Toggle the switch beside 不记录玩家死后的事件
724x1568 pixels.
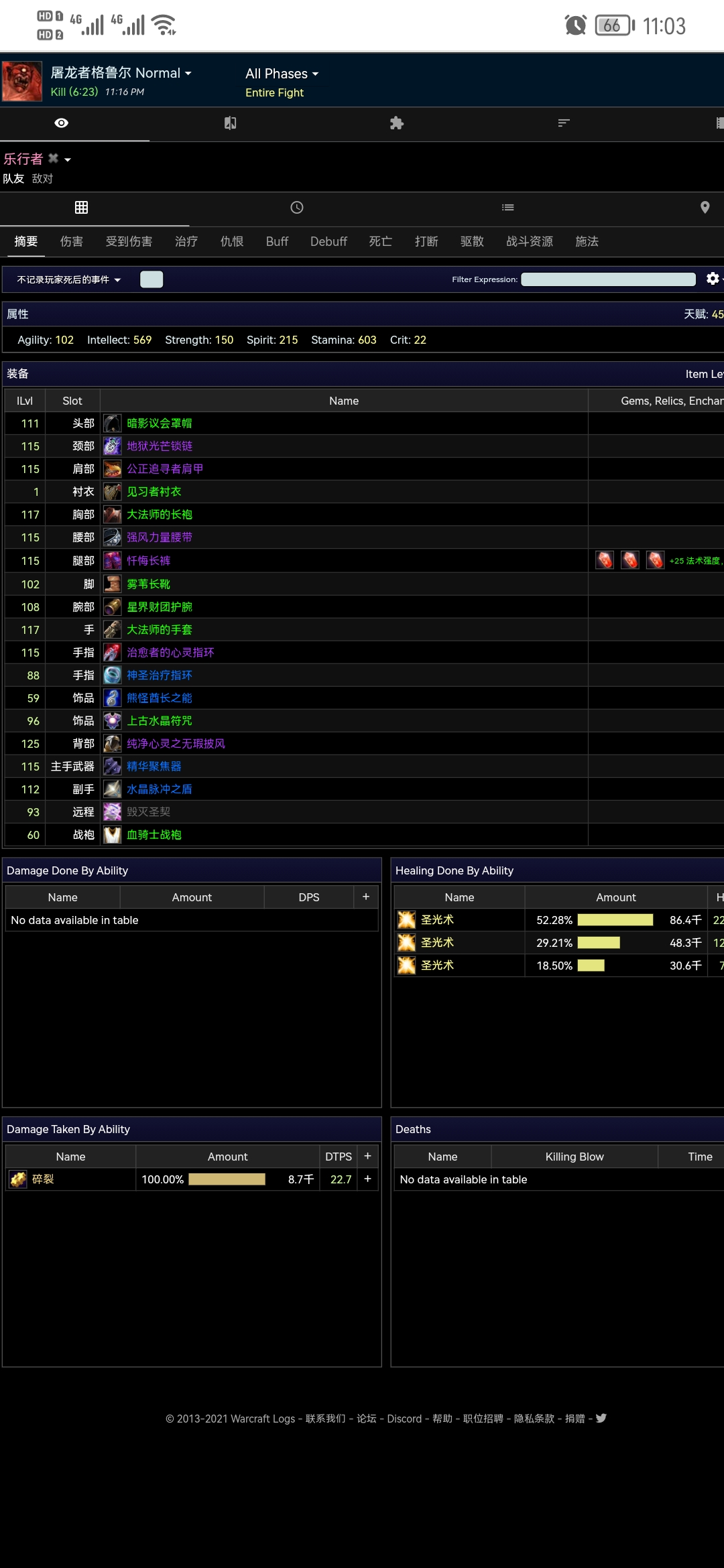(152, 279)
